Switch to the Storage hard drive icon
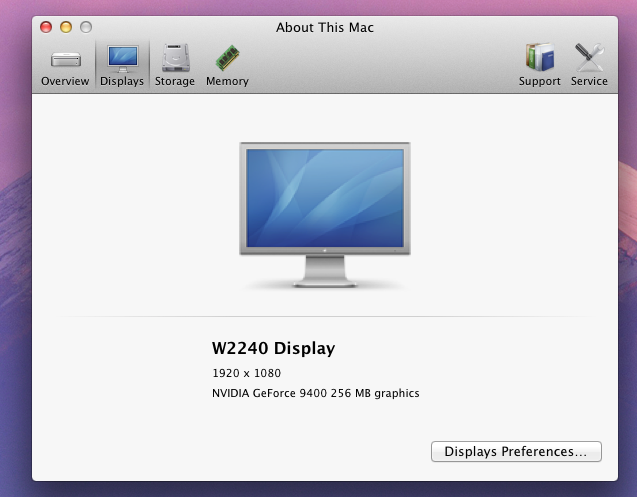 [175, 65]
